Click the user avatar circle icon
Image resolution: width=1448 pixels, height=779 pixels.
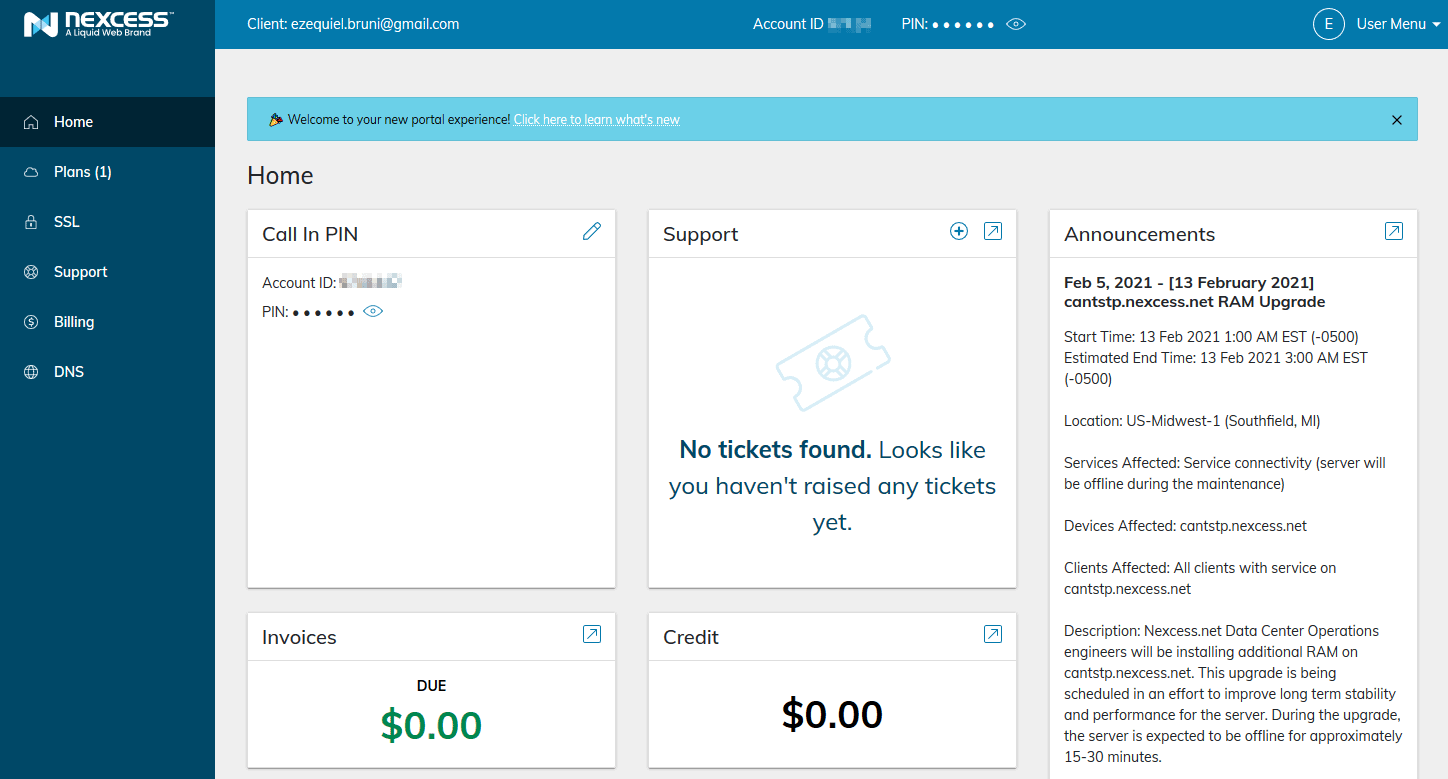pos(1328,24)
